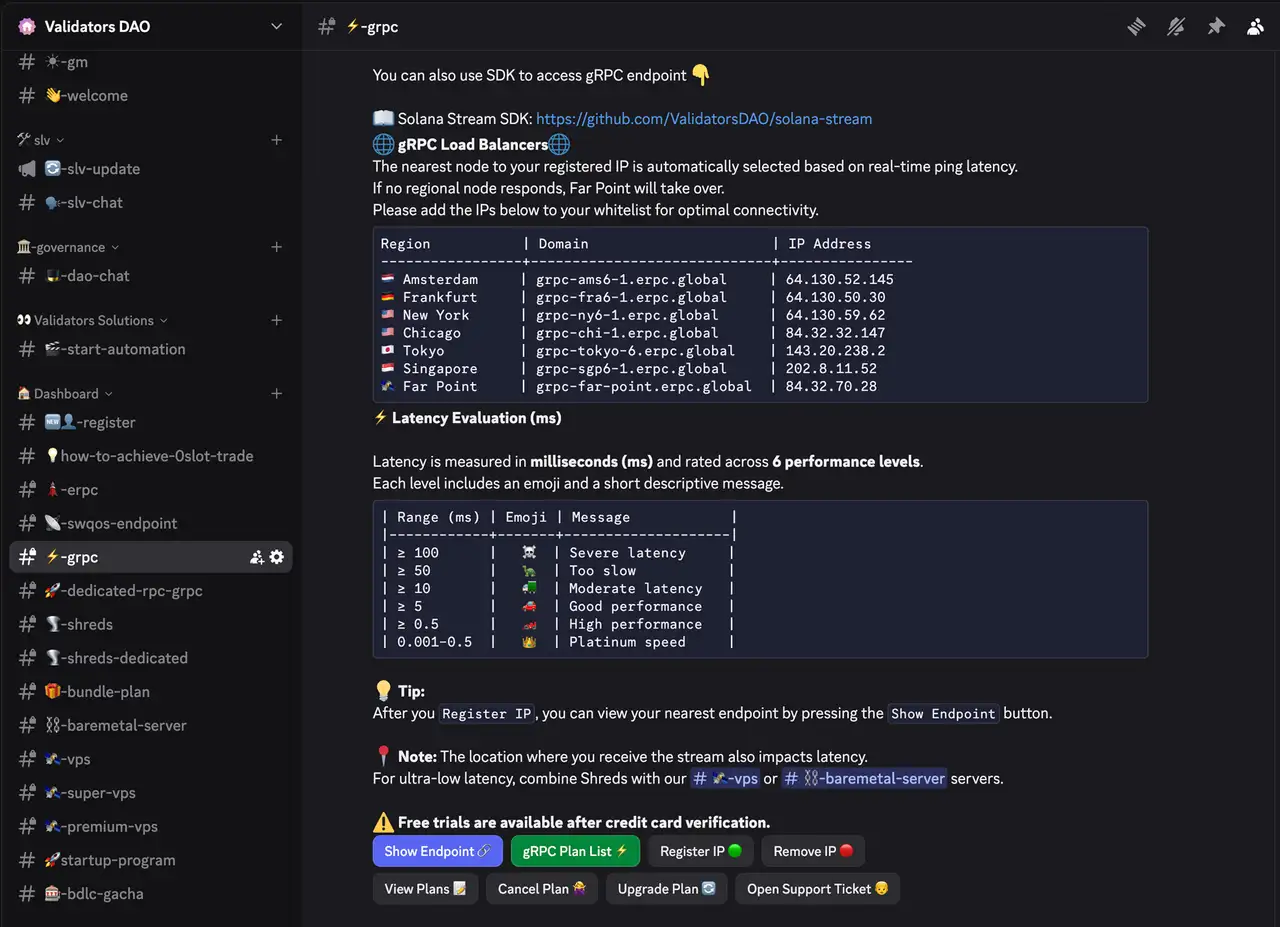Click the Validators DAO server icon

pyautogui.click(x=25, y=25)
